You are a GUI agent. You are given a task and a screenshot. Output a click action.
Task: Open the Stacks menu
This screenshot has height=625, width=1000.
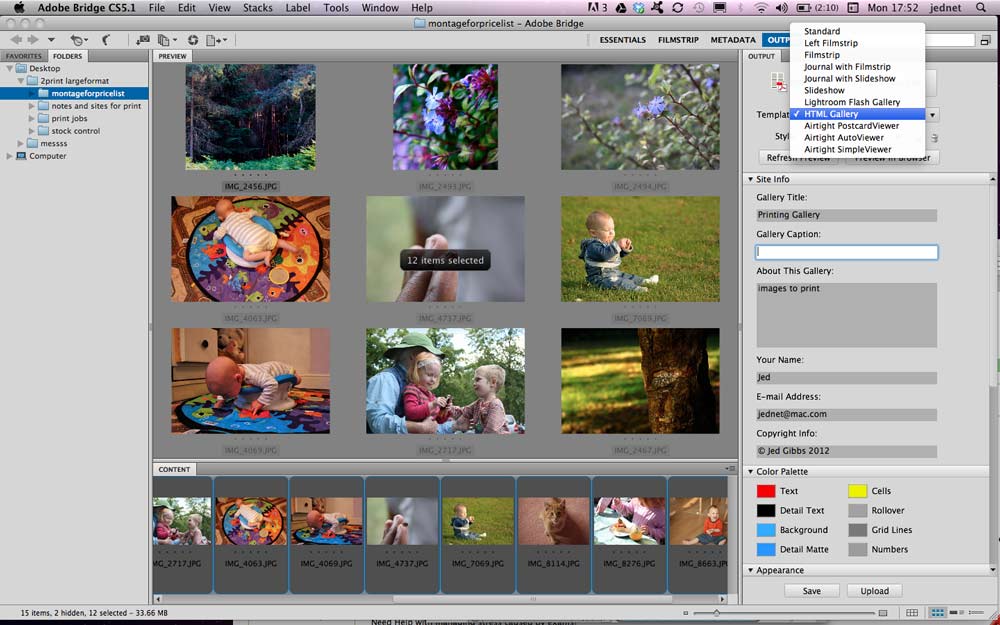tap(257, 8)
